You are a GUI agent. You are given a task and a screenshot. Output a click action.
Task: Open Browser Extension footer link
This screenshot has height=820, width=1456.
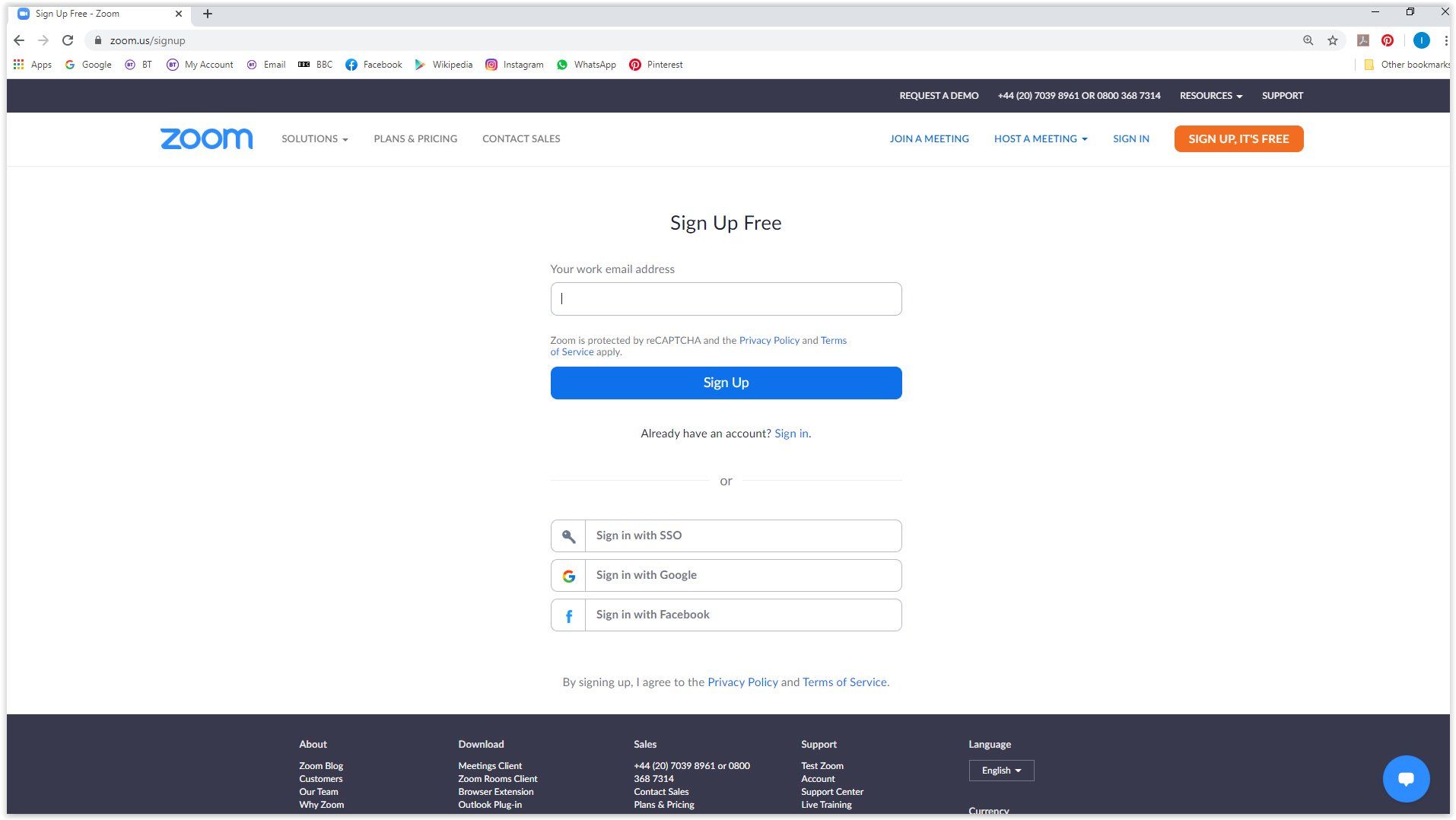click(x=496, y=792)
